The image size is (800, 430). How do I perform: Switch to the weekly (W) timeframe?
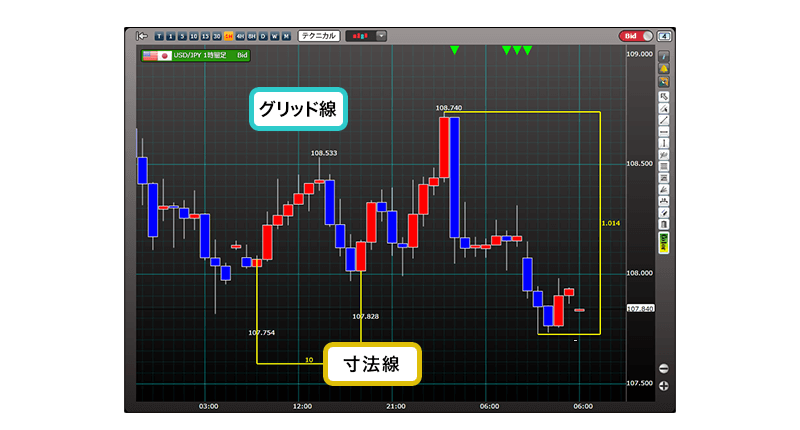274,36
